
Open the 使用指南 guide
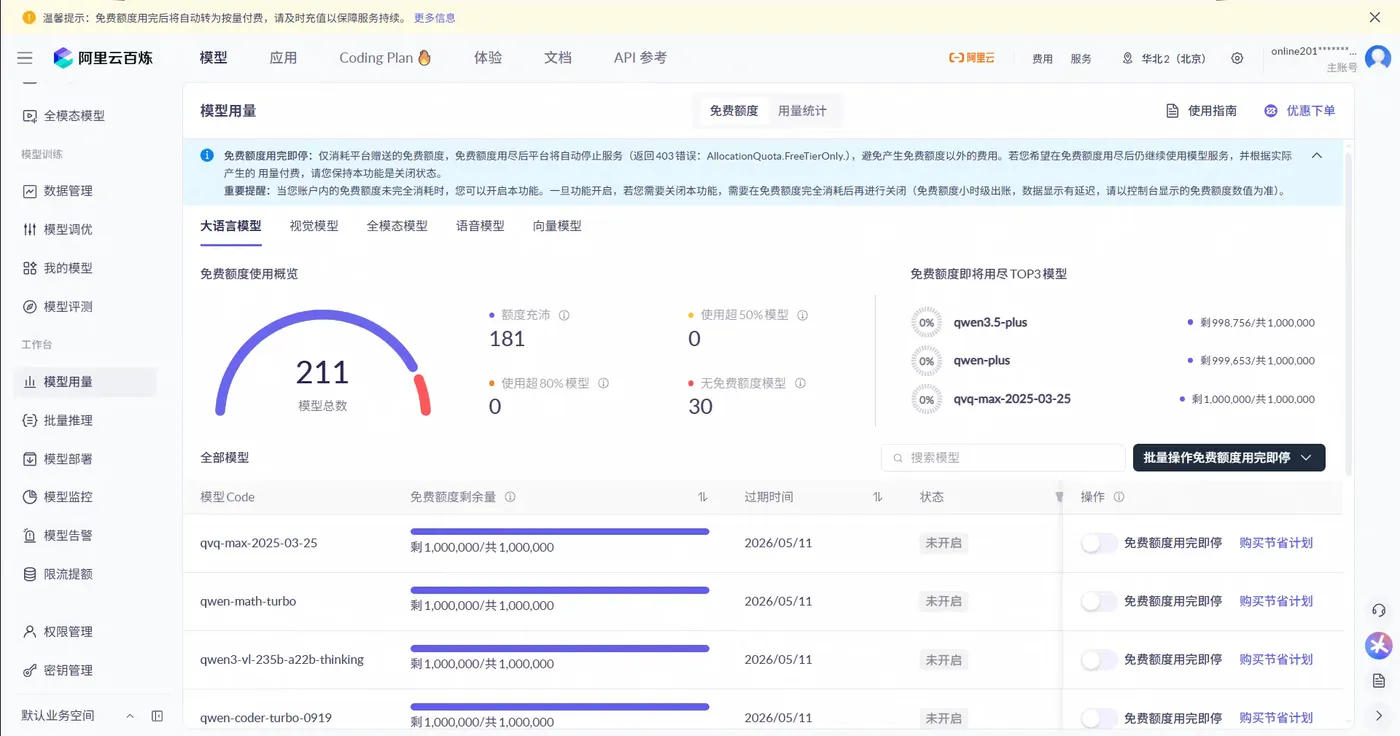point(1201,111)
